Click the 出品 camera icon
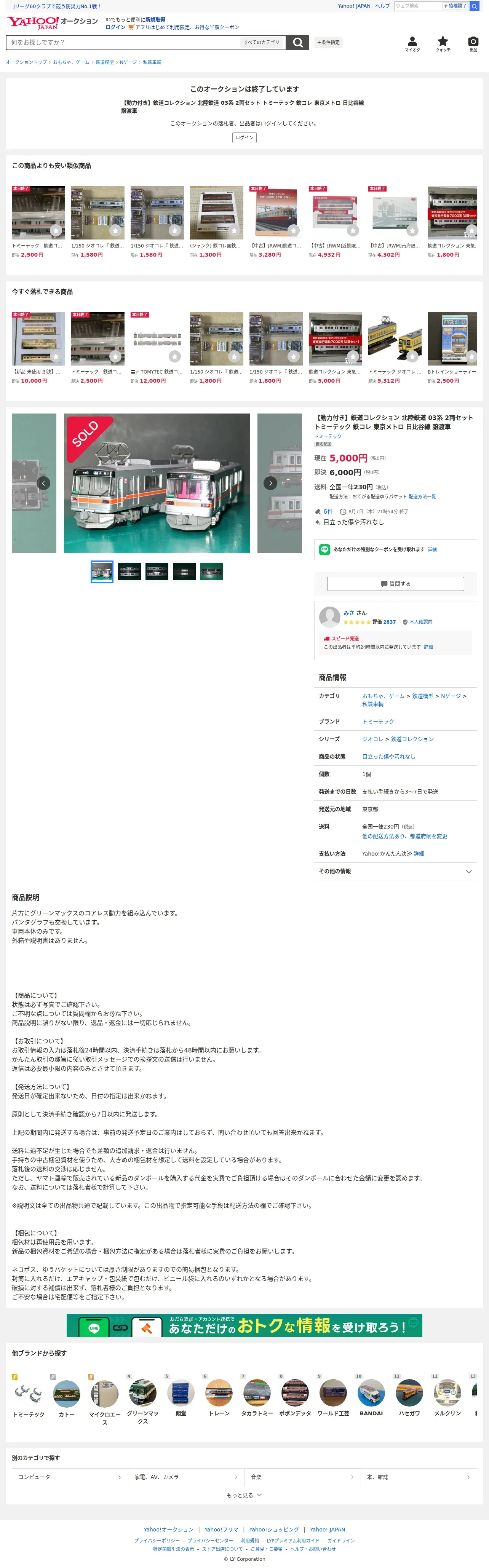Image resolution: width=489 pixels, height=1568 pixels. point(473,43)
